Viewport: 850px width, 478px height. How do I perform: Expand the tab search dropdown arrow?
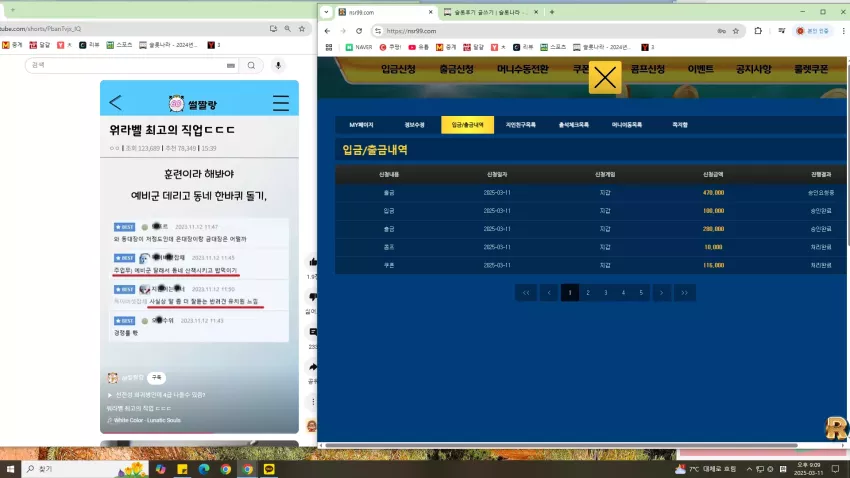point(326,12)
